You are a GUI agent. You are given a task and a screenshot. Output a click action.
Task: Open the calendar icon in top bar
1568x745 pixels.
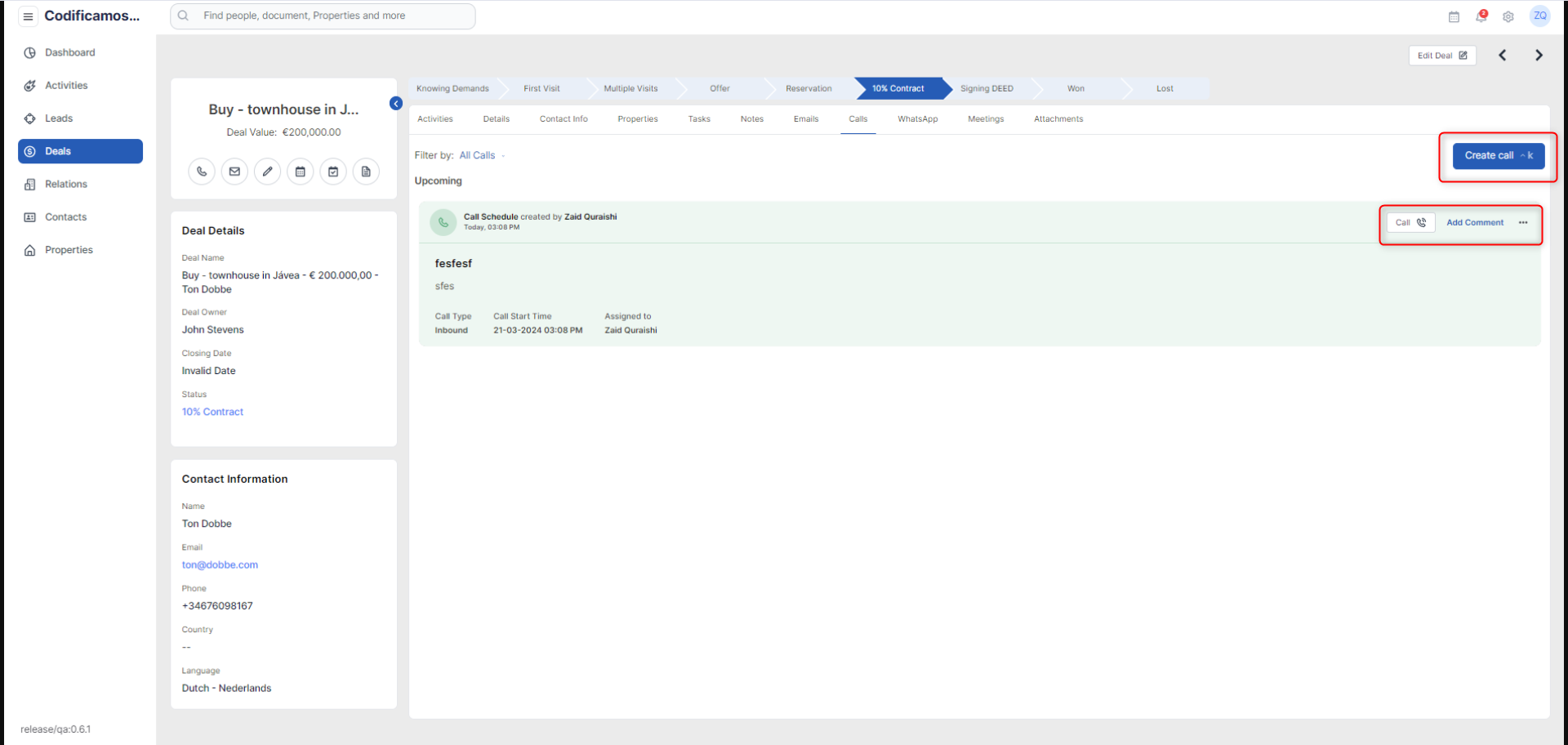click(x=1454, y=16)
